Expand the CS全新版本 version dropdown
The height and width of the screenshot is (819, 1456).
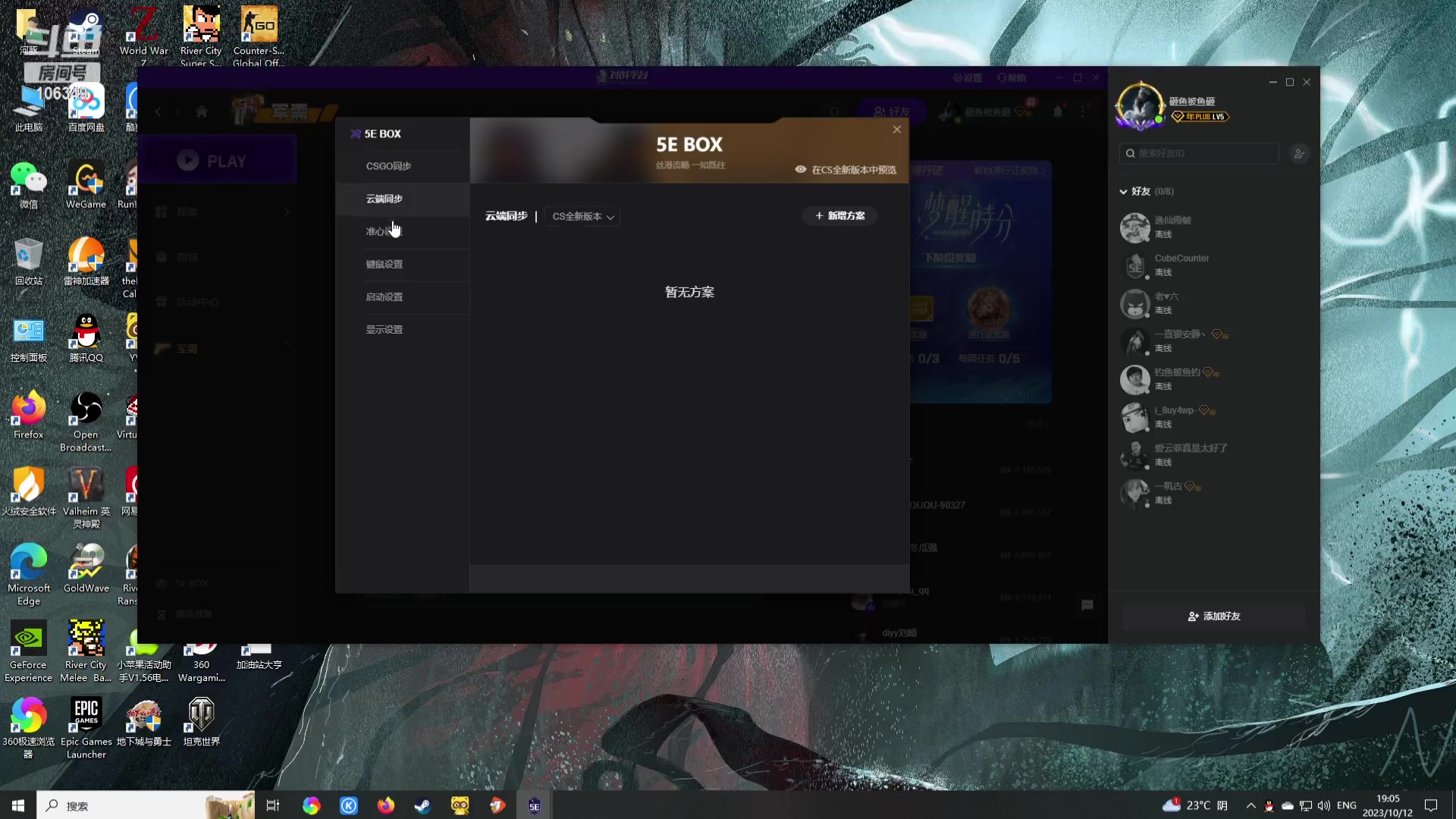pos(582,217)
